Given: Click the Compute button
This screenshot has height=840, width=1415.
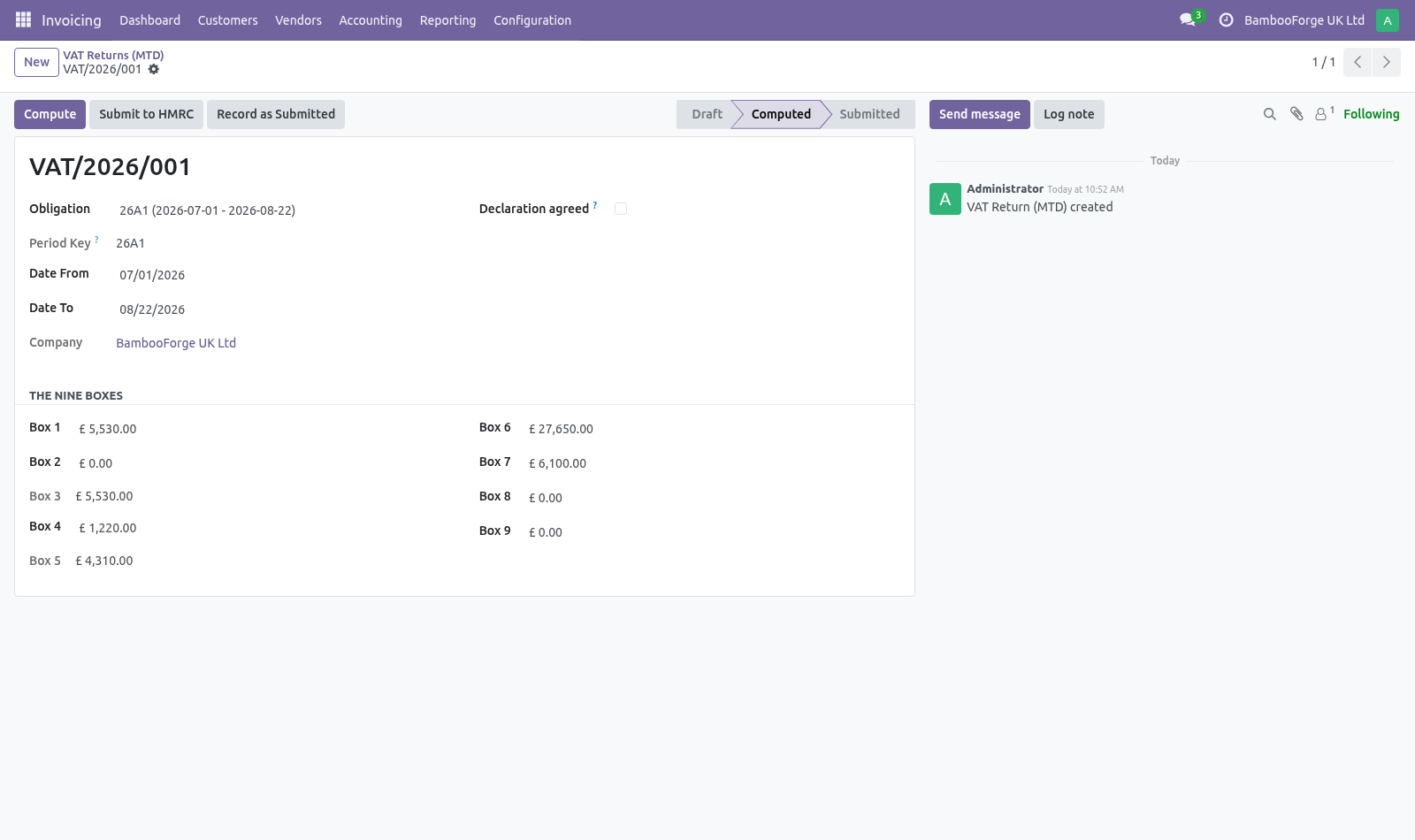Looking at the screenshot, I should (x=50, y=114).
